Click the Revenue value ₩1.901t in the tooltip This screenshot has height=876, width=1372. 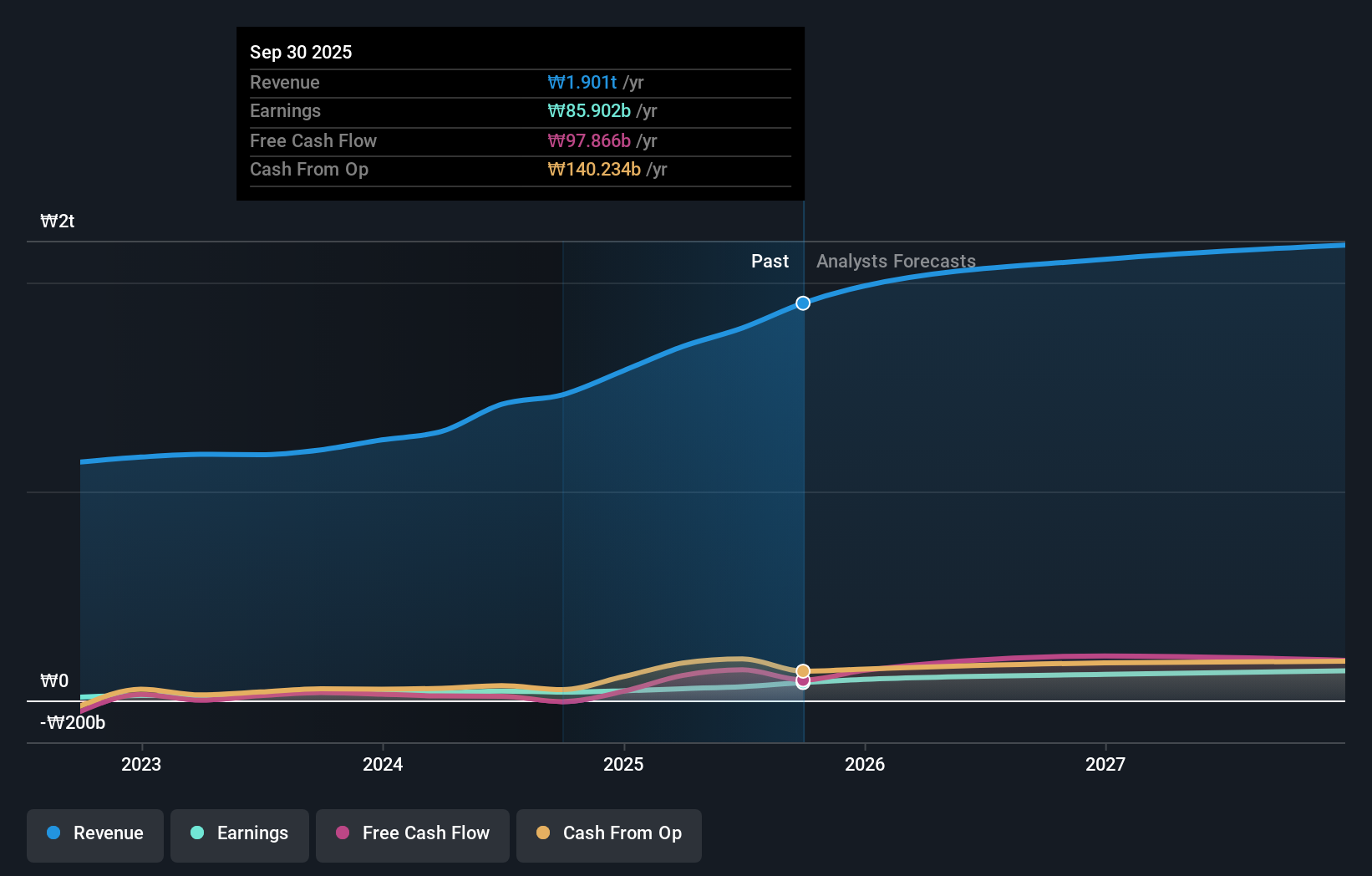coord(582,82)
